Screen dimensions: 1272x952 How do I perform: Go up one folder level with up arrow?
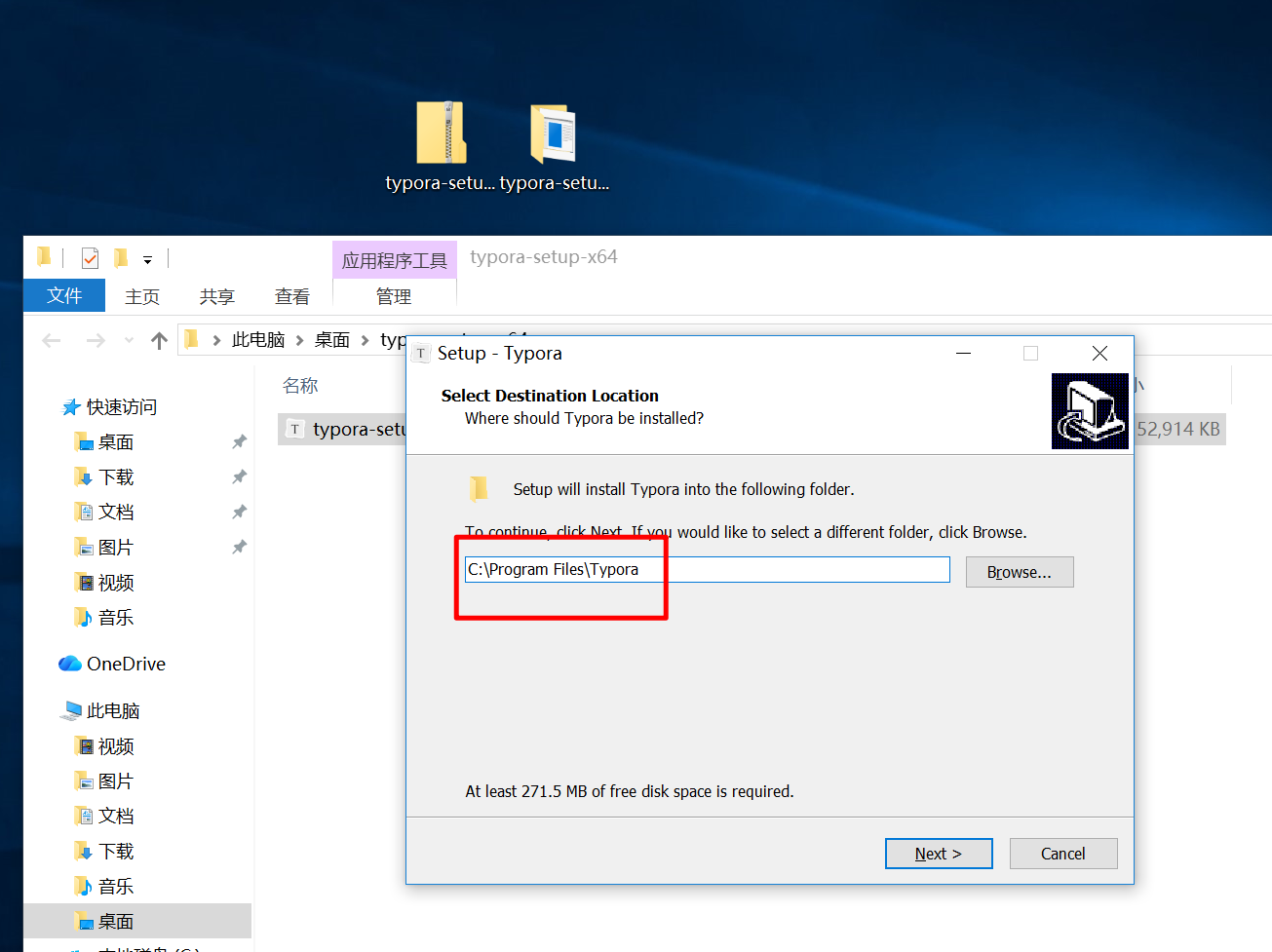coord(160,340)
